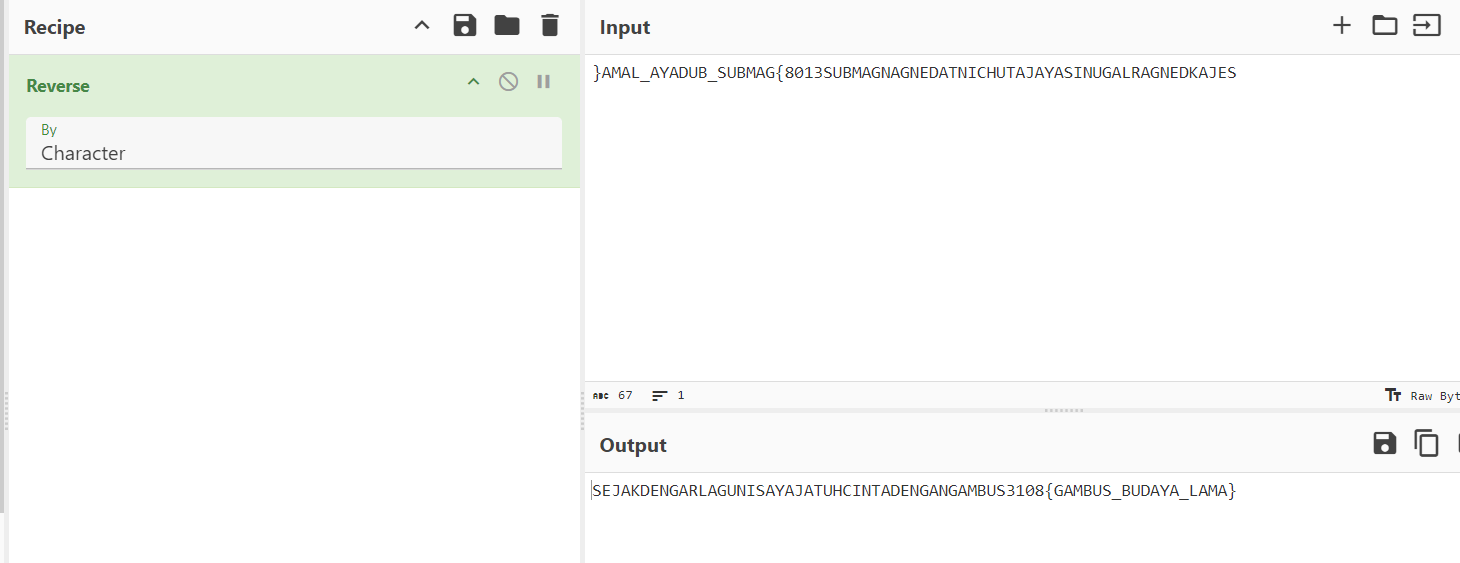1460x563 pixels.
Task: Click the reversed Output text
Action: click(x=913, y=491)
